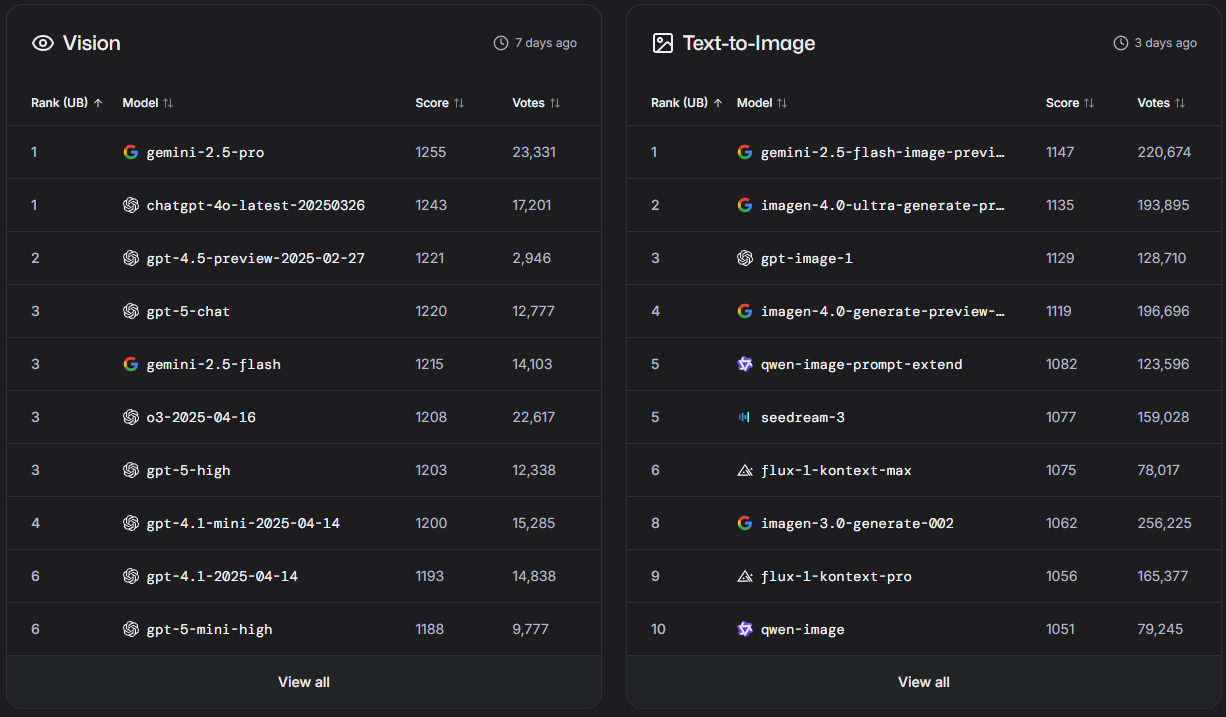Click the OpenAI logo beside o3-2025-04-16
1226x717 pixels.
130,417
